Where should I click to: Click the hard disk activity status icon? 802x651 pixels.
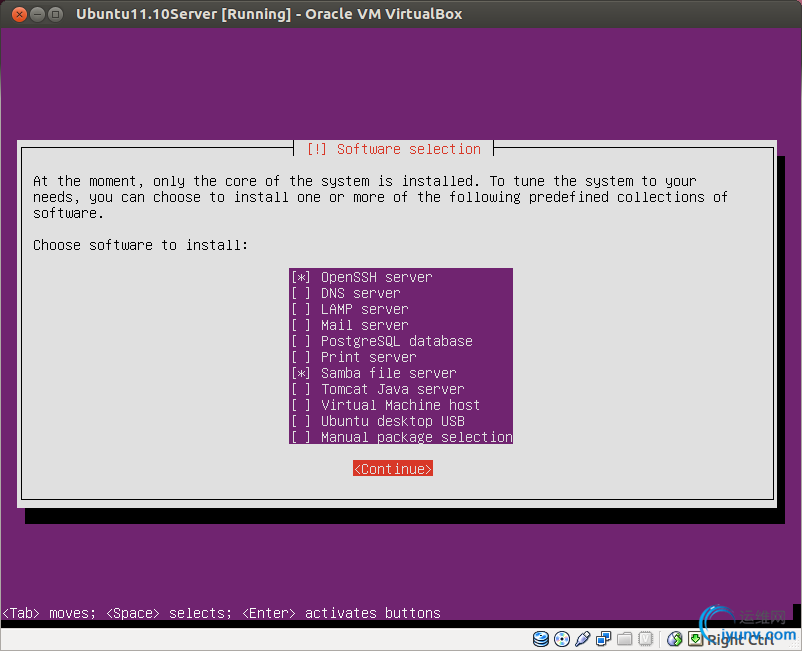tap(541, 639)
